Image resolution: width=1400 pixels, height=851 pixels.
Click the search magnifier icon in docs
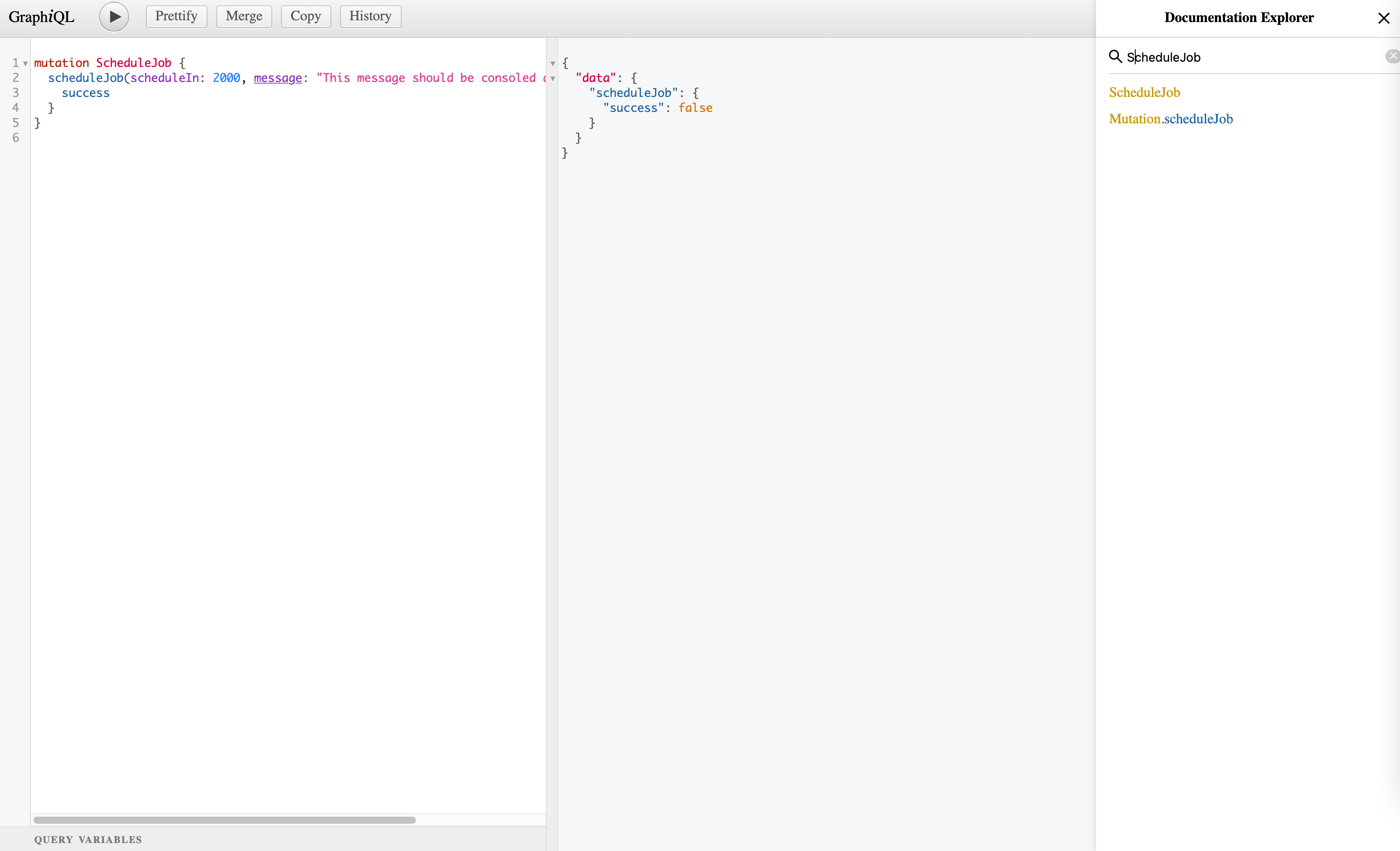(x=1115, y=56)
